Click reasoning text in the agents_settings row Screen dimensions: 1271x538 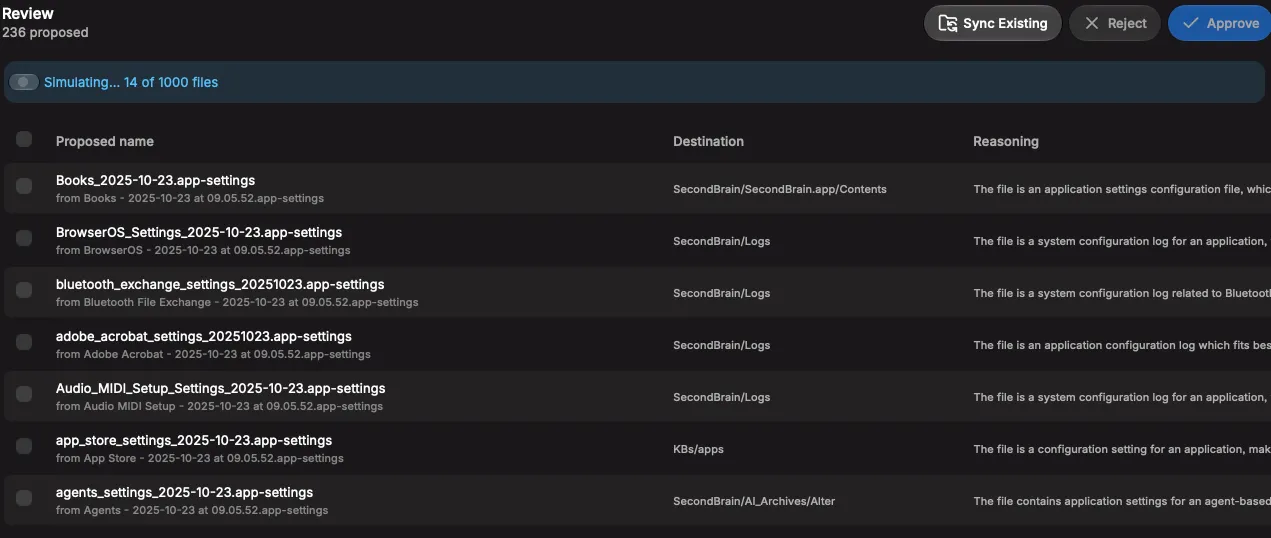point(1121,501)
